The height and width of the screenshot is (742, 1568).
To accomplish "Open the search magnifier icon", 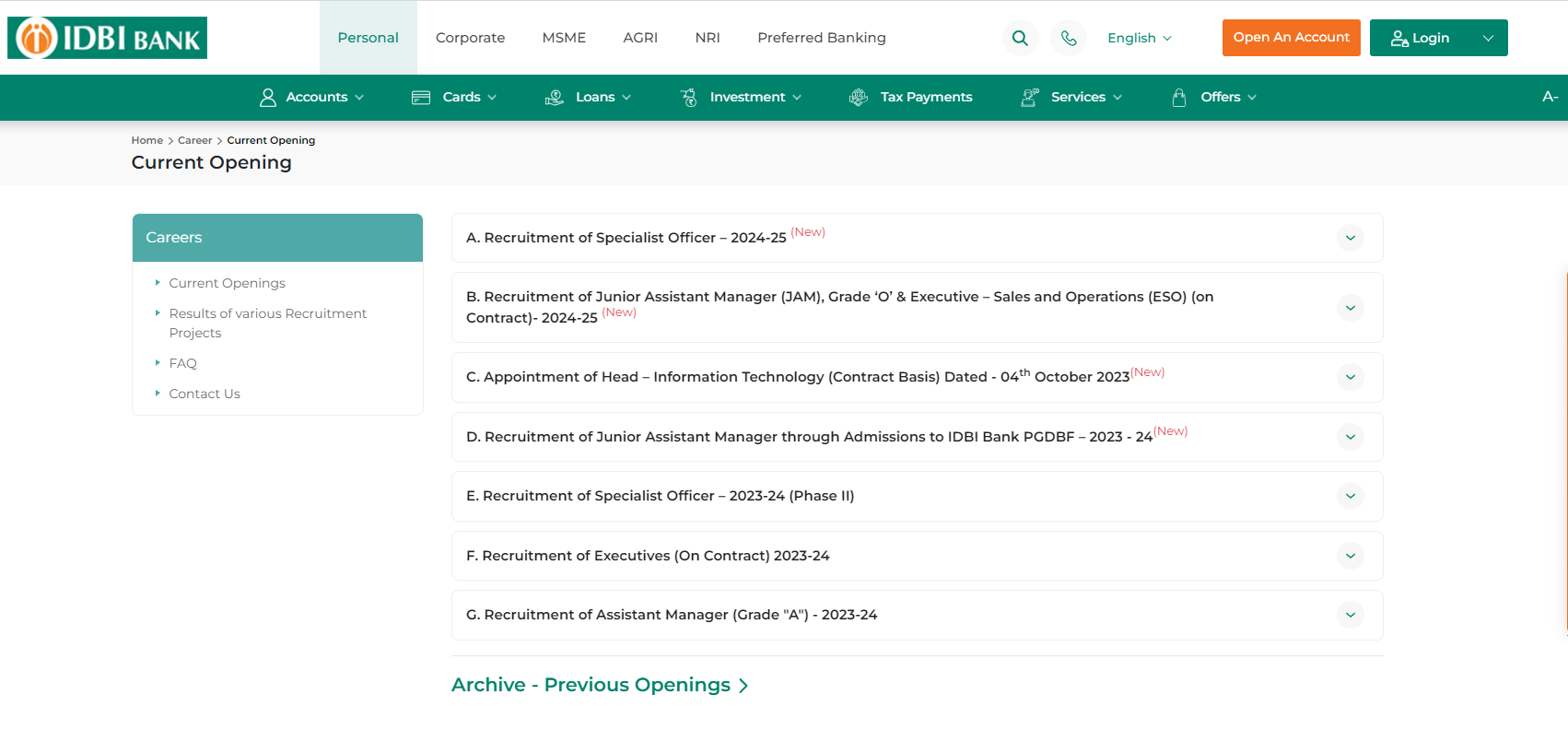I will [x=1020, y=38].
